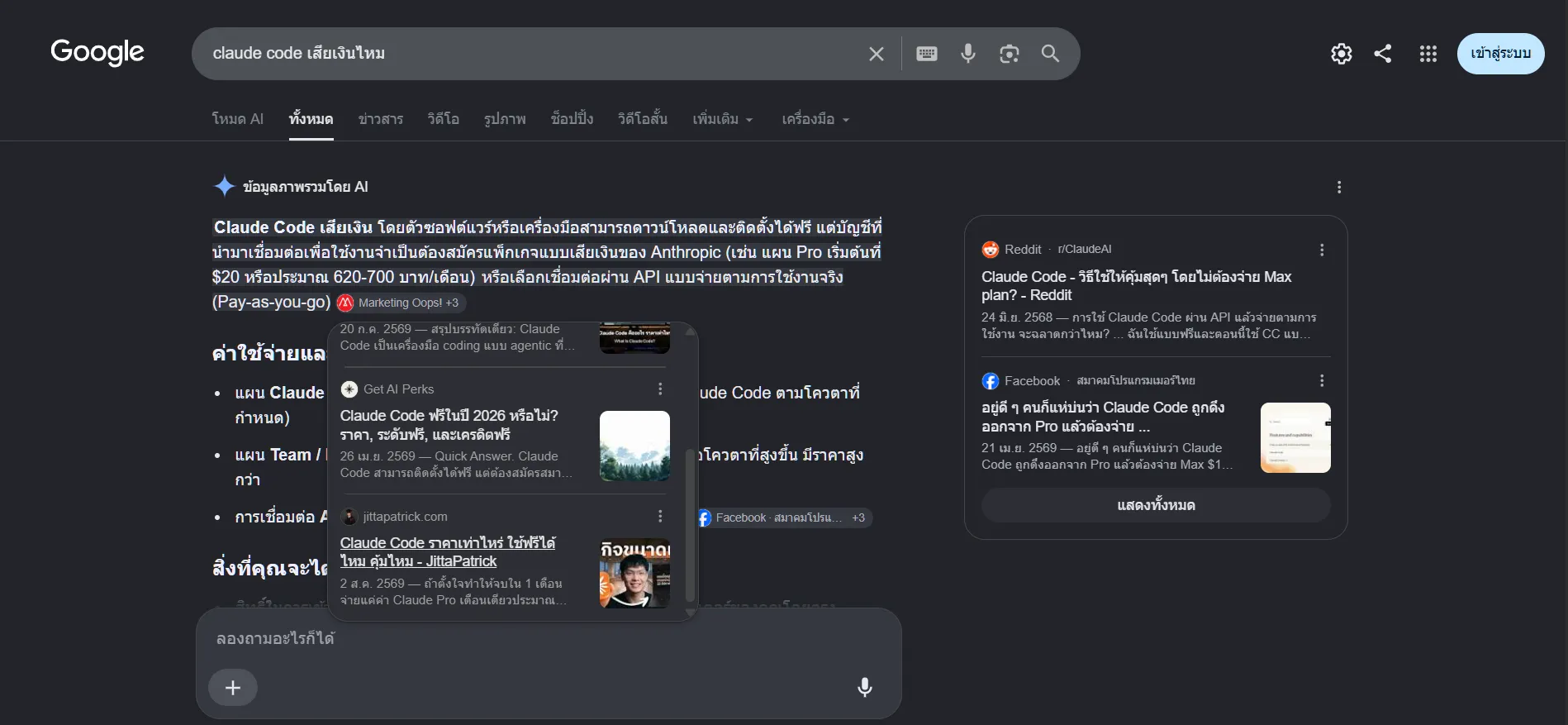Image resolution: width=1568 pixels, height=725 pixels.
Task: Click the Get AI Perks mountain thumbnail
Action: (x=634, y=446)
